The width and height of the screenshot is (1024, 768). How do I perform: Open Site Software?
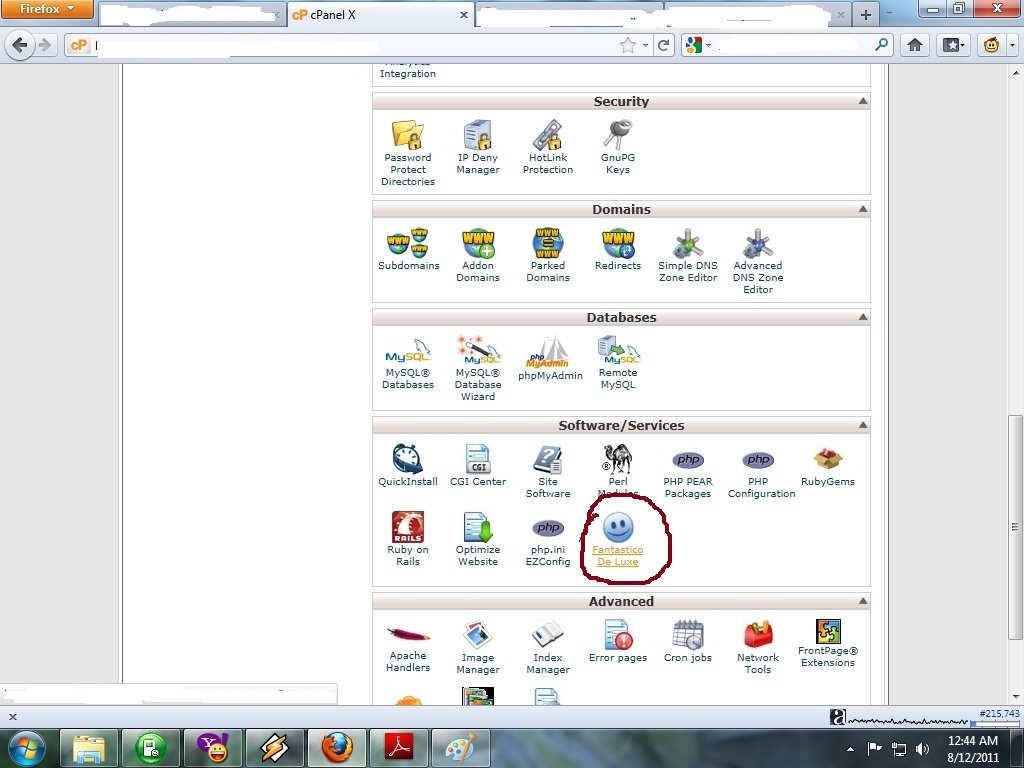click(x=547, y=472)
